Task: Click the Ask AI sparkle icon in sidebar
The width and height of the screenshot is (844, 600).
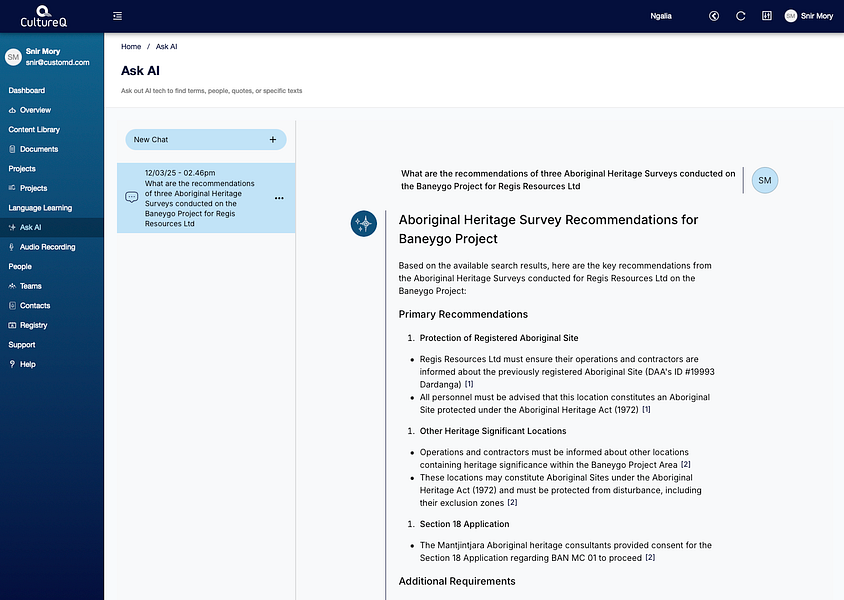Action: [12, 228]
